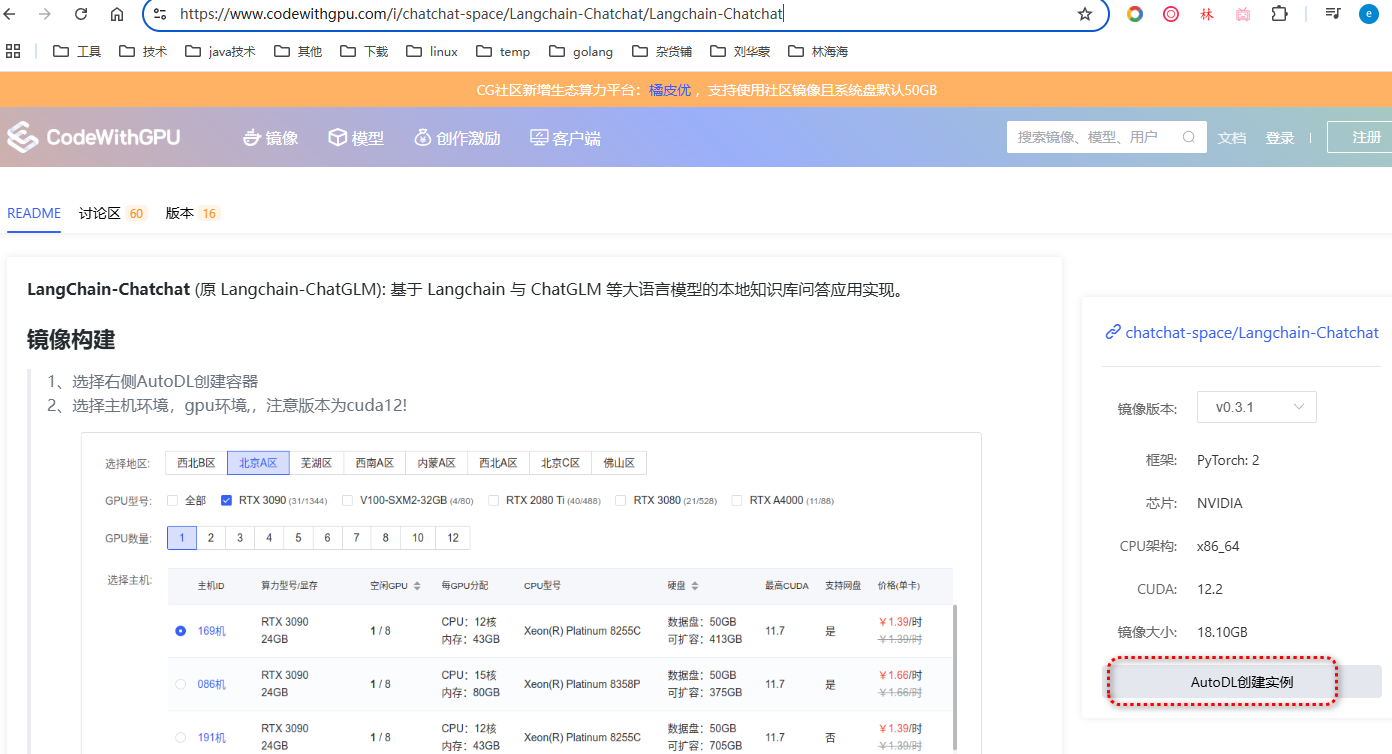The height and width of the screenshot is (754, 1392).
Task: Open the pink TV extension icon
Action: pos(1243,14)
